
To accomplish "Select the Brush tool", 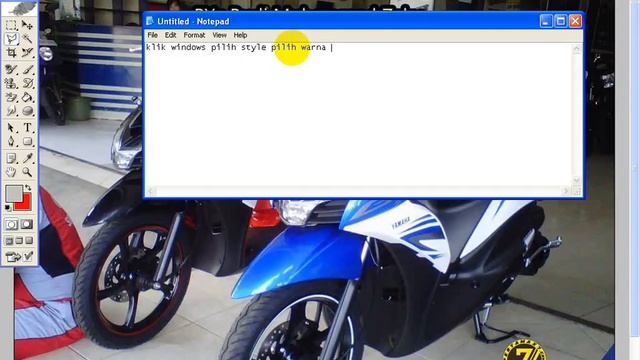I will click(x=27, y=70).
